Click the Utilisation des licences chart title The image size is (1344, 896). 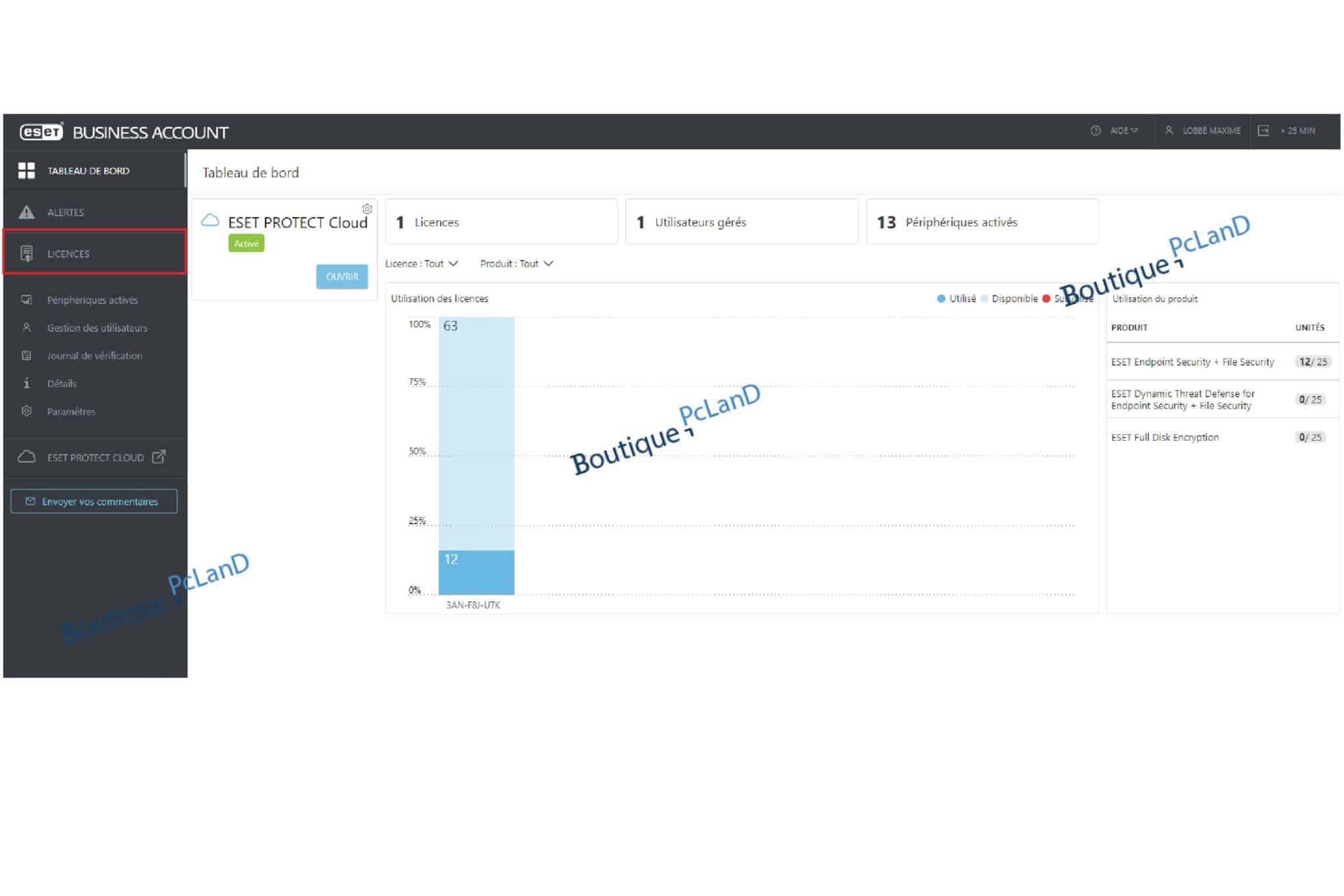coord(440,298)
